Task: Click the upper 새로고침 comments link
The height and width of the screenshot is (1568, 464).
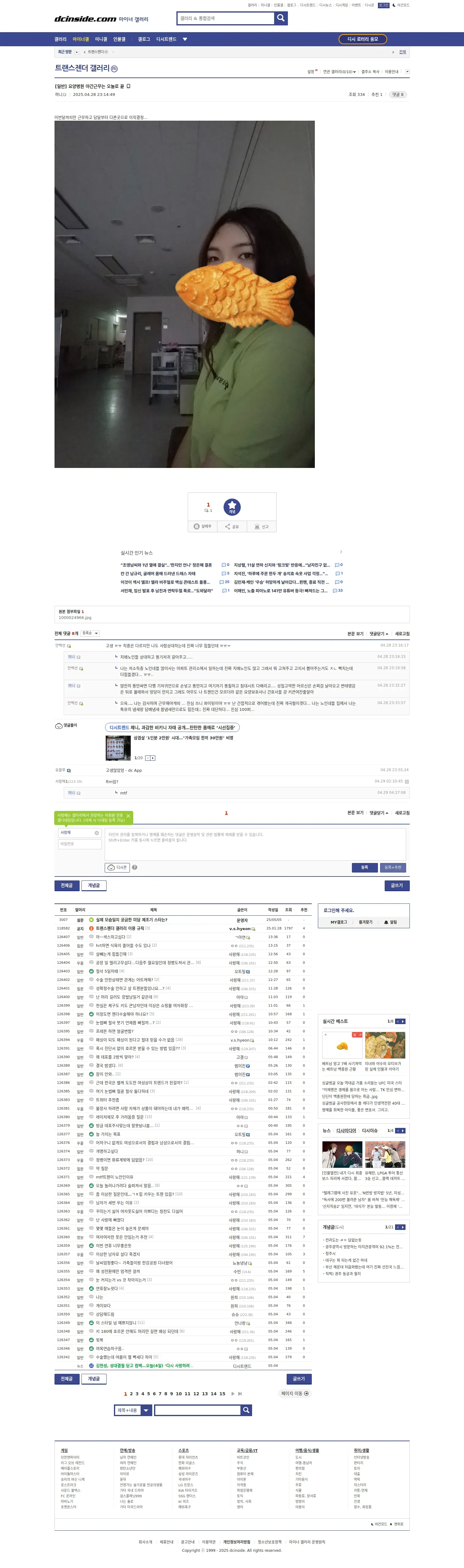Action: point(402,634)
